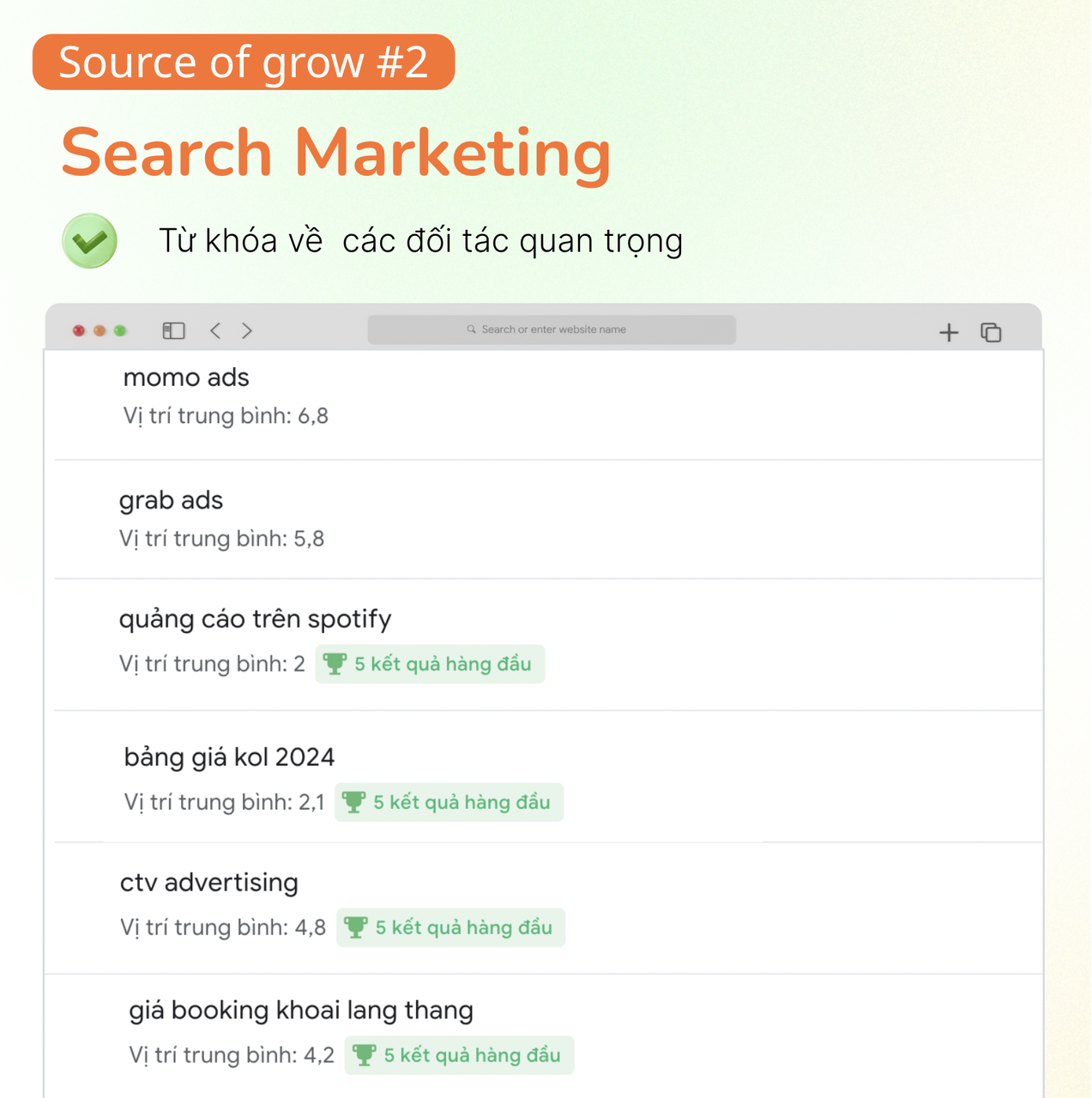Go forward with the right arrow
The height and width of the screenshot is (1098, 1092).
247,330
